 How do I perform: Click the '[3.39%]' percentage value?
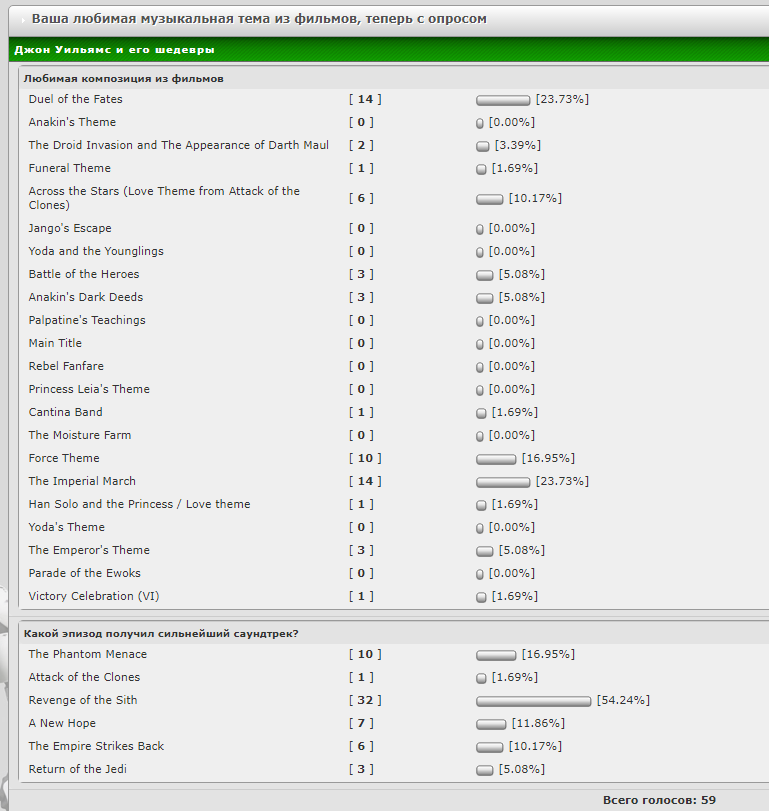[518, 145]
